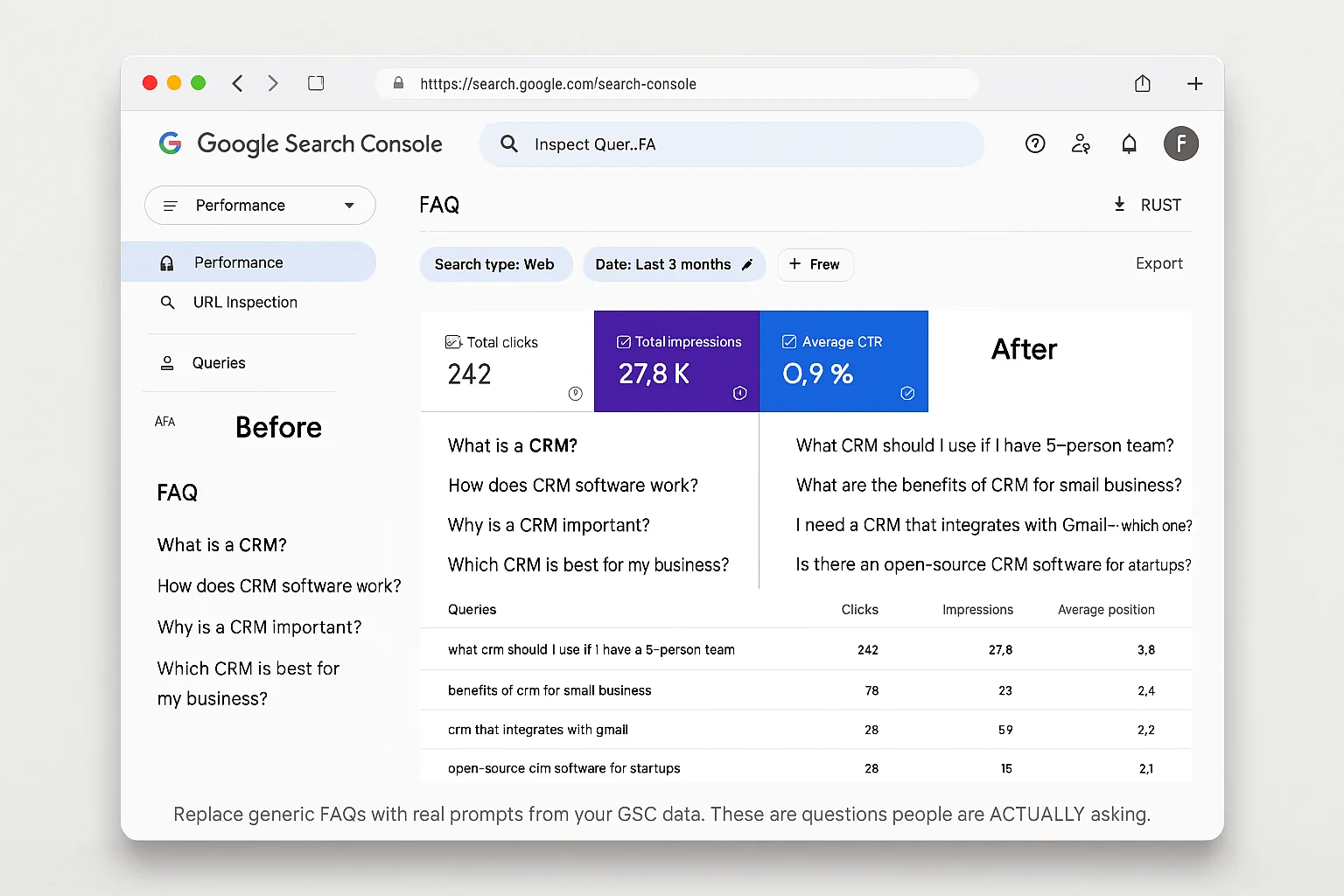This screenshot has height=896, width=1344.
Task: Click the browser back arrow
Action: (x=237, y=83)
